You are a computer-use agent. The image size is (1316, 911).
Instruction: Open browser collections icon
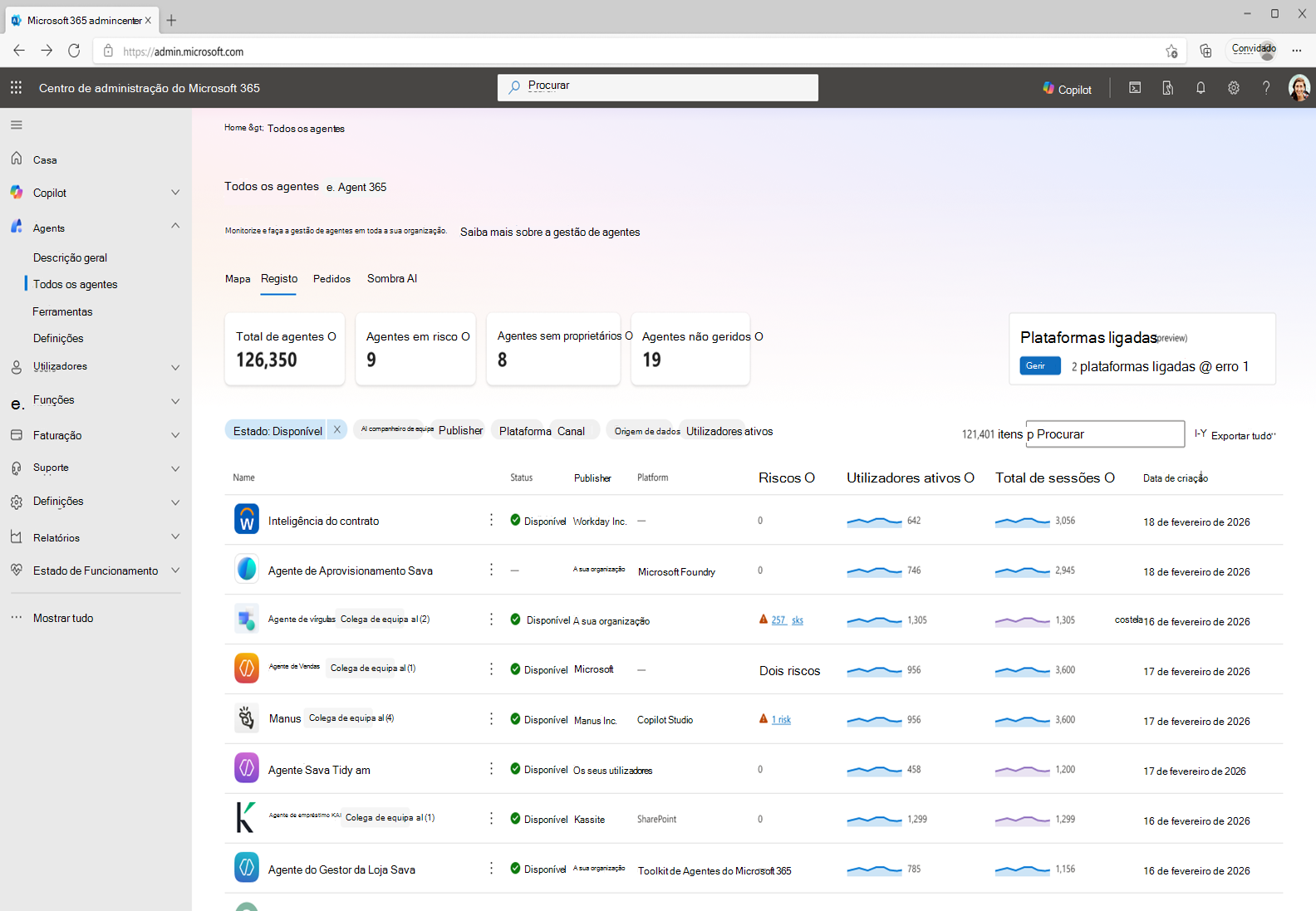point(1206,51)
